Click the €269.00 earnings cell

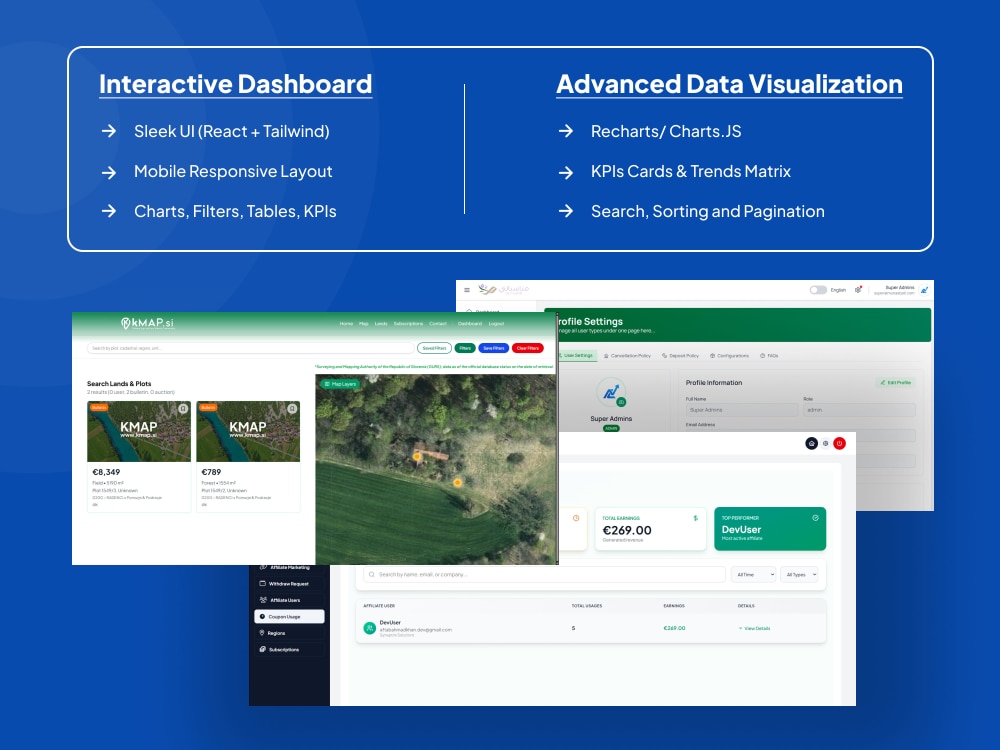point(674,628)
